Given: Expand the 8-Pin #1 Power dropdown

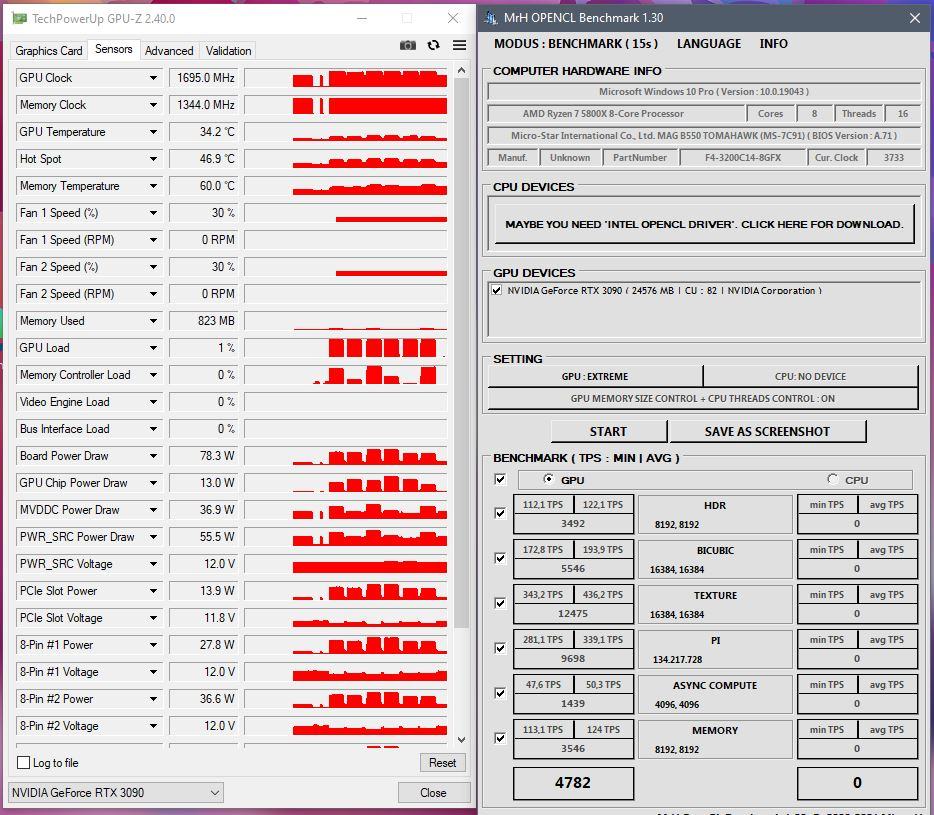Looking at the screenshot, I should pyautogui.click(x=153, y=645).
